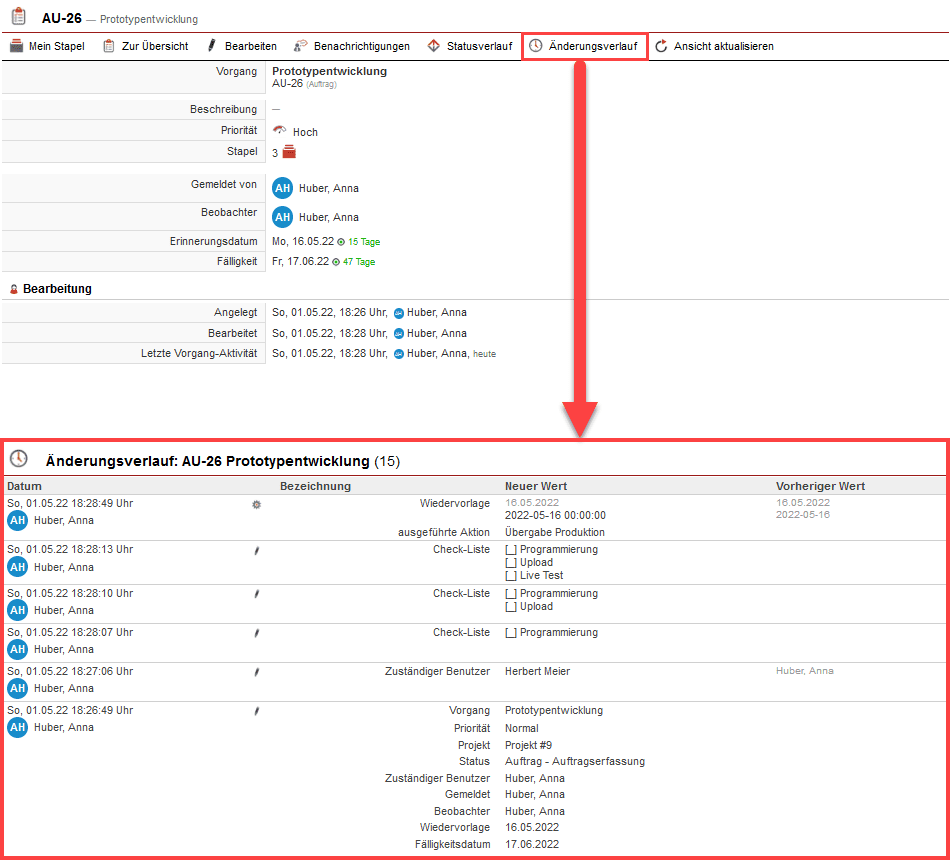Screen dimensions: 950x860
Task: Check the Live Test checkbox
Action: (511, 576)
